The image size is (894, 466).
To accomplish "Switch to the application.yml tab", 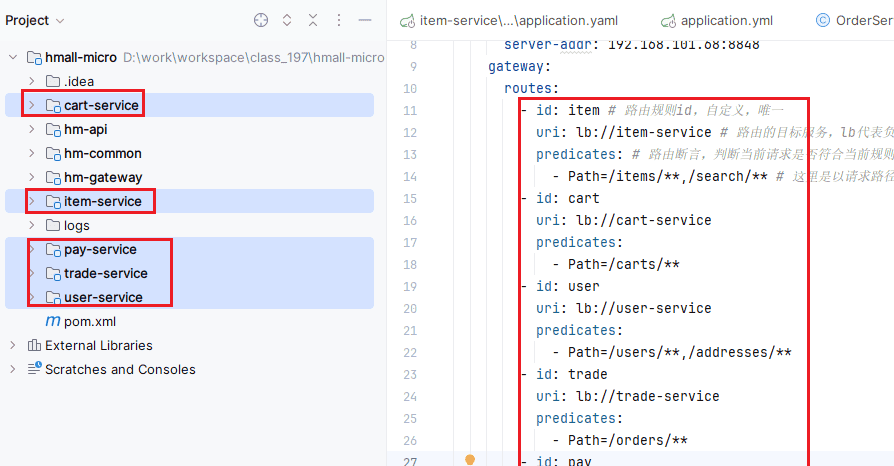I will tap(716, 20).
